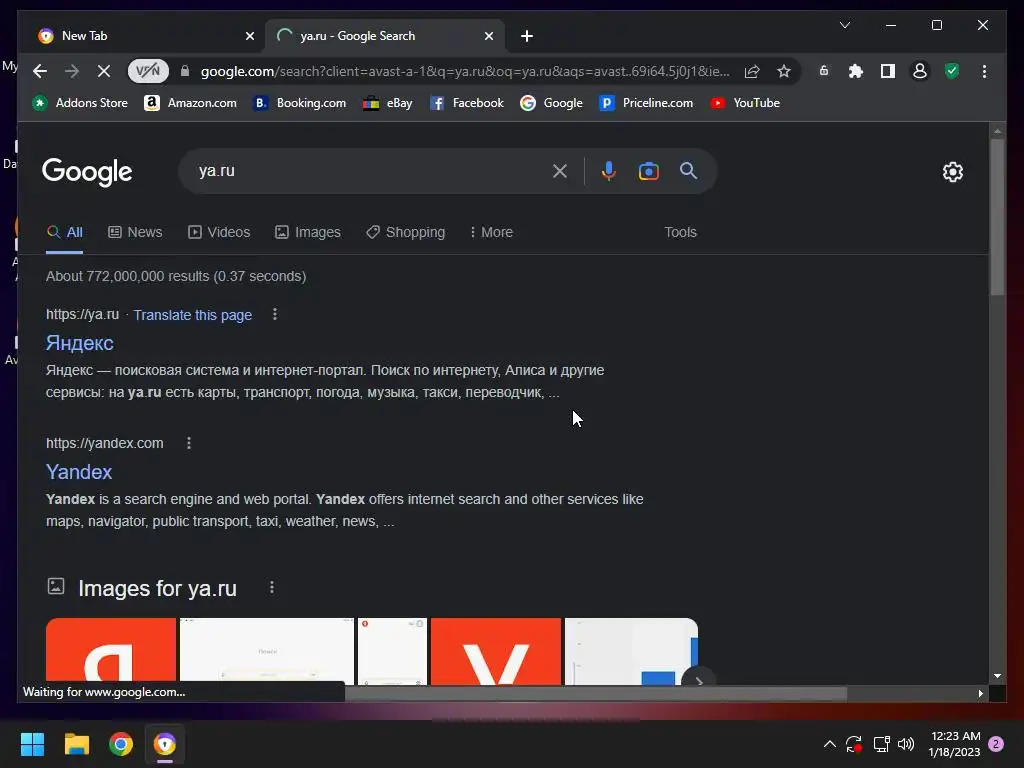Clear the search query with X
The width and height of the screenshot is (1024, 768).
point(560,171)
